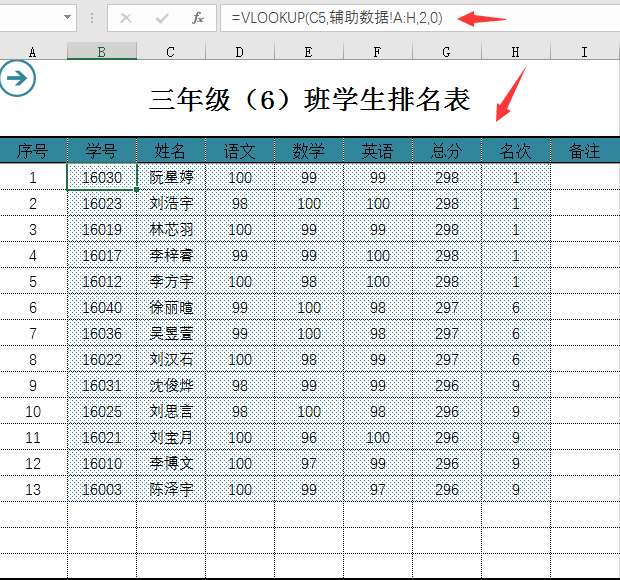Viewport: 620px width, 580px height.
Task: Select the cell with student ID 16030
Action: point(102,177)
